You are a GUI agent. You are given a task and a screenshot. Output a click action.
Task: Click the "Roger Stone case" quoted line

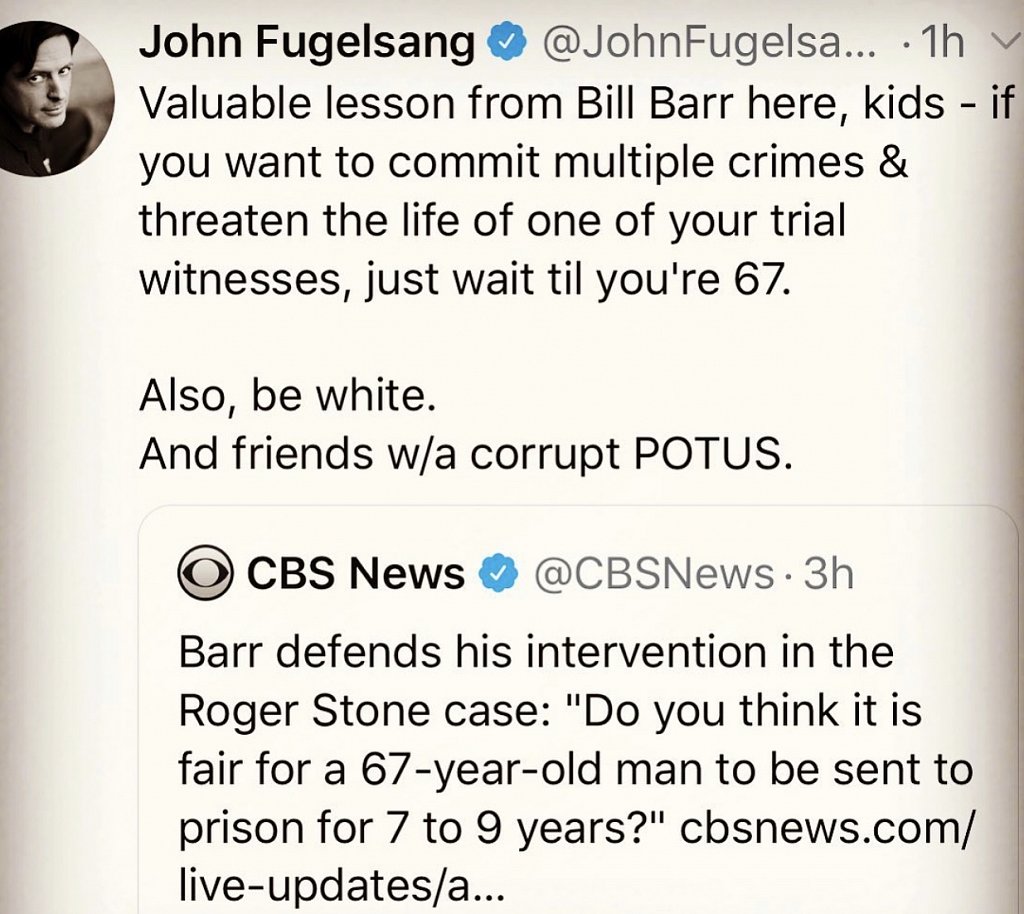coord(549,711)
